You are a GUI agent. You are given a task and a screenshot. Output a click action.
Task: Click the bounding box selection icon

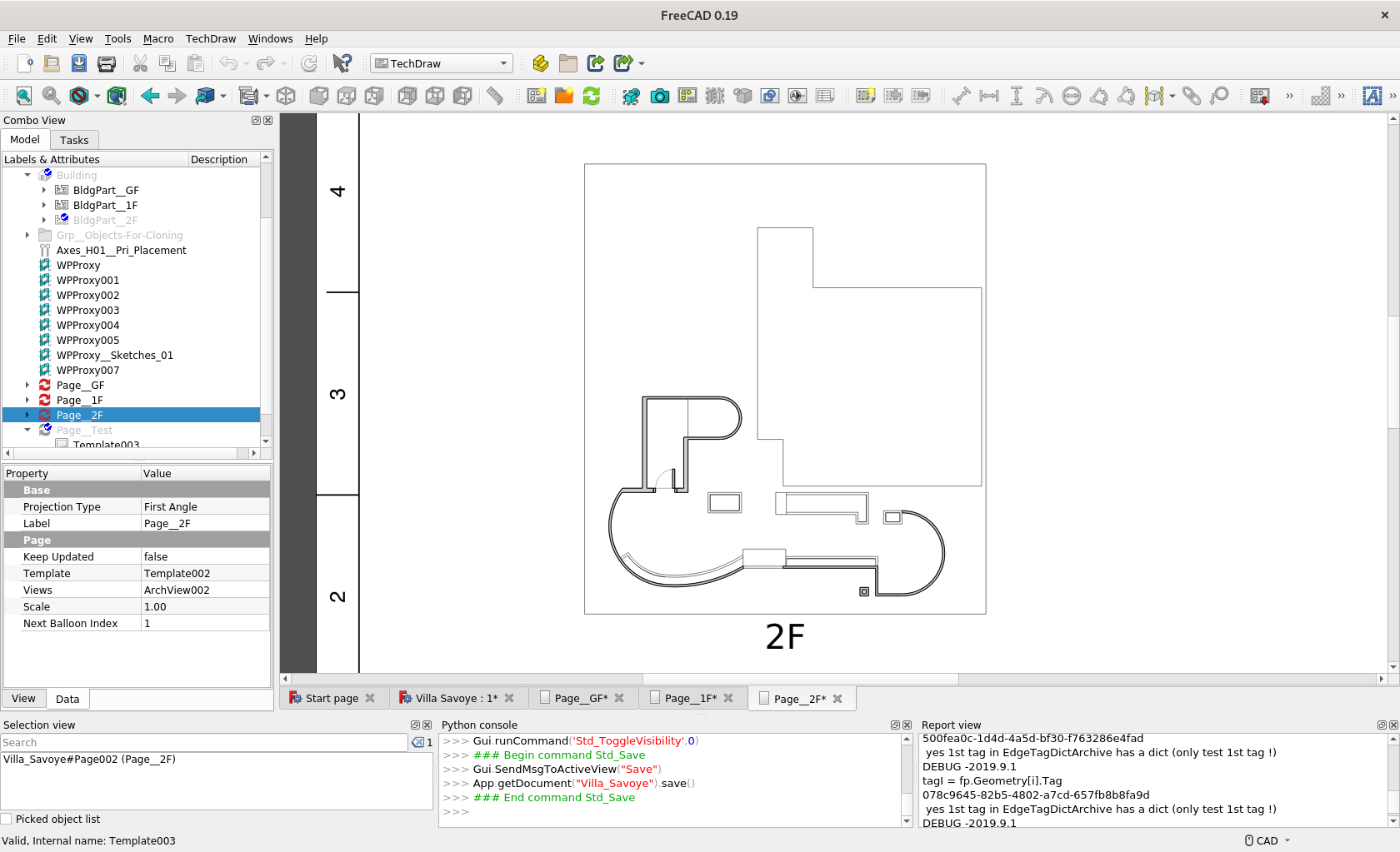pos(117,96)
